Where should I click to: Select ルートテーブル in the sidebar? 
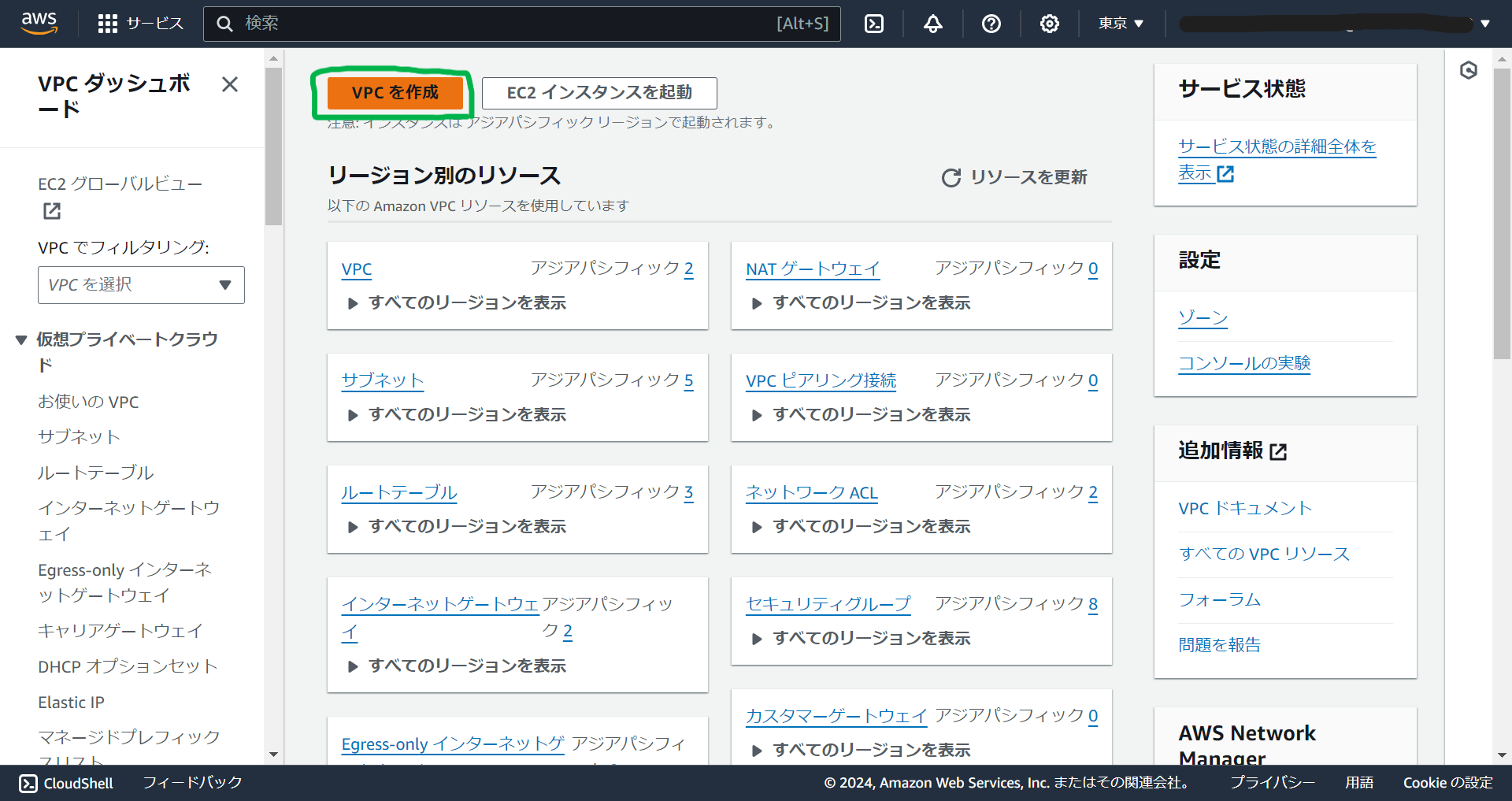96,473
